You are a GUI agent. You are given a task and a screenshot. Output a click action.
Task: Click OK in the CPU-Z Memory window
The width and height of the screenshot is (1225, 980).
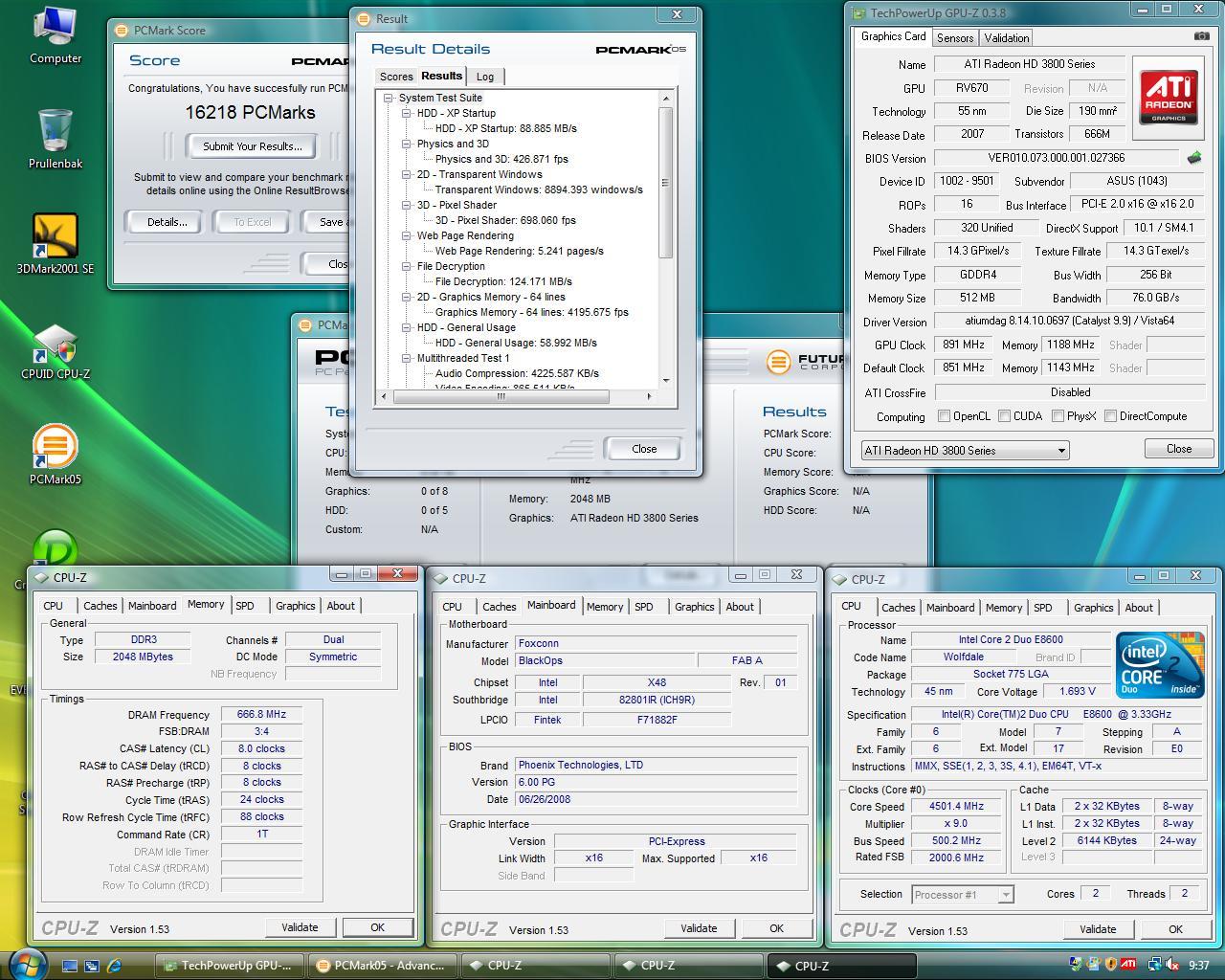(x=377, y=927)
